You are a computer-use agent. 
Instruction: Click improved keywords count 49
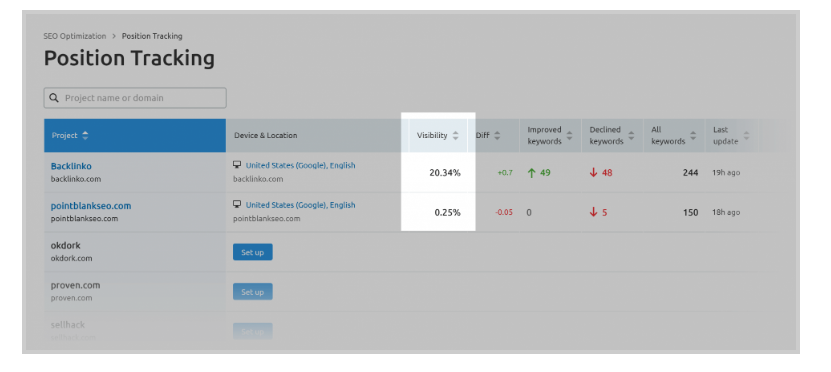[x=545, y=173]
